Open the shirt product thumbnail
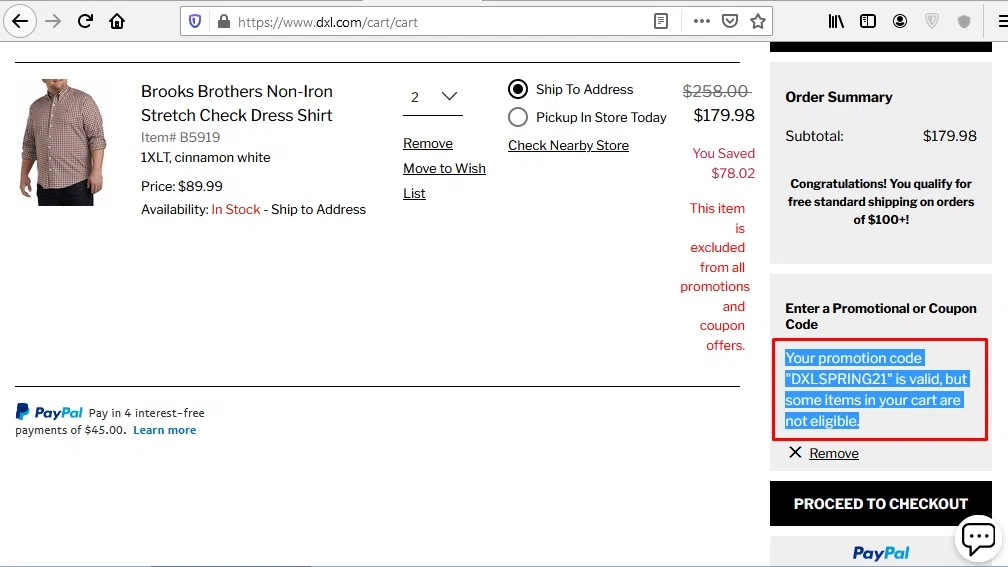The image size is (1008, 567). 63,142
